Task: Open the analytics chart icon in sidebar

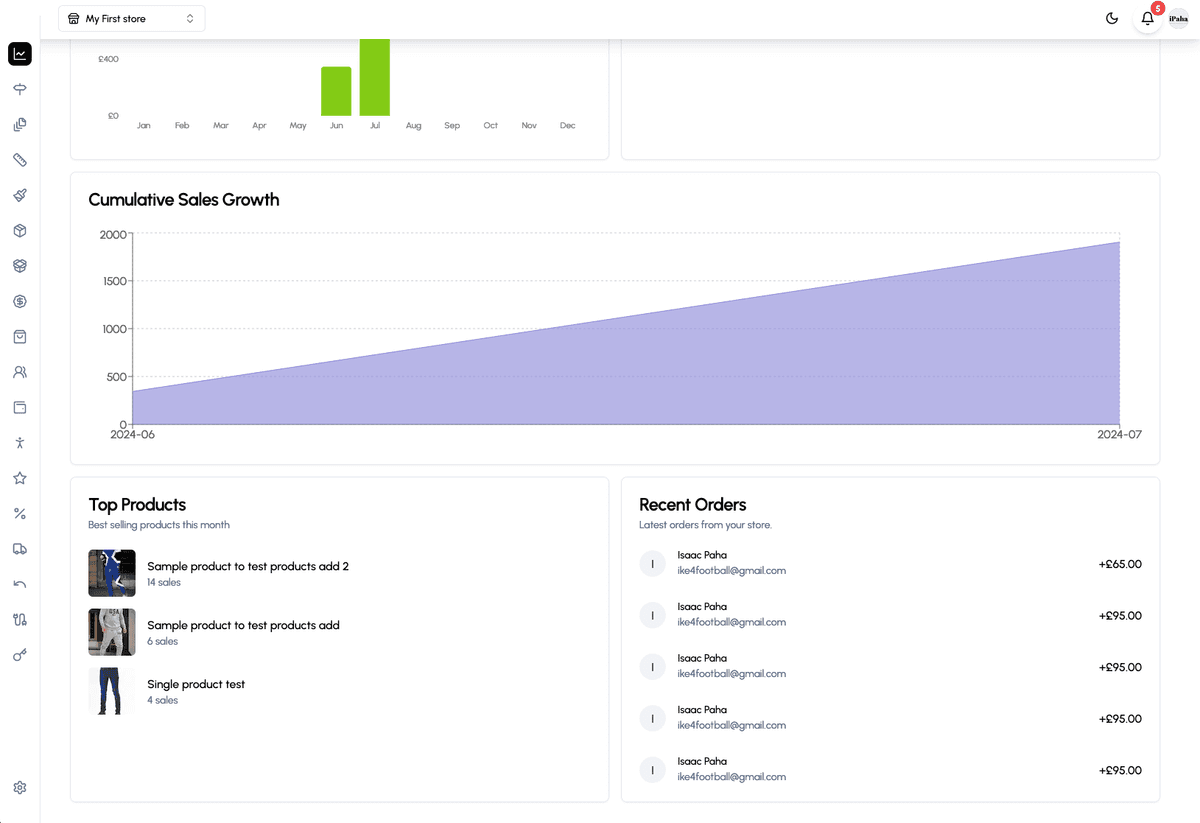Action: [x=20, y=54]
